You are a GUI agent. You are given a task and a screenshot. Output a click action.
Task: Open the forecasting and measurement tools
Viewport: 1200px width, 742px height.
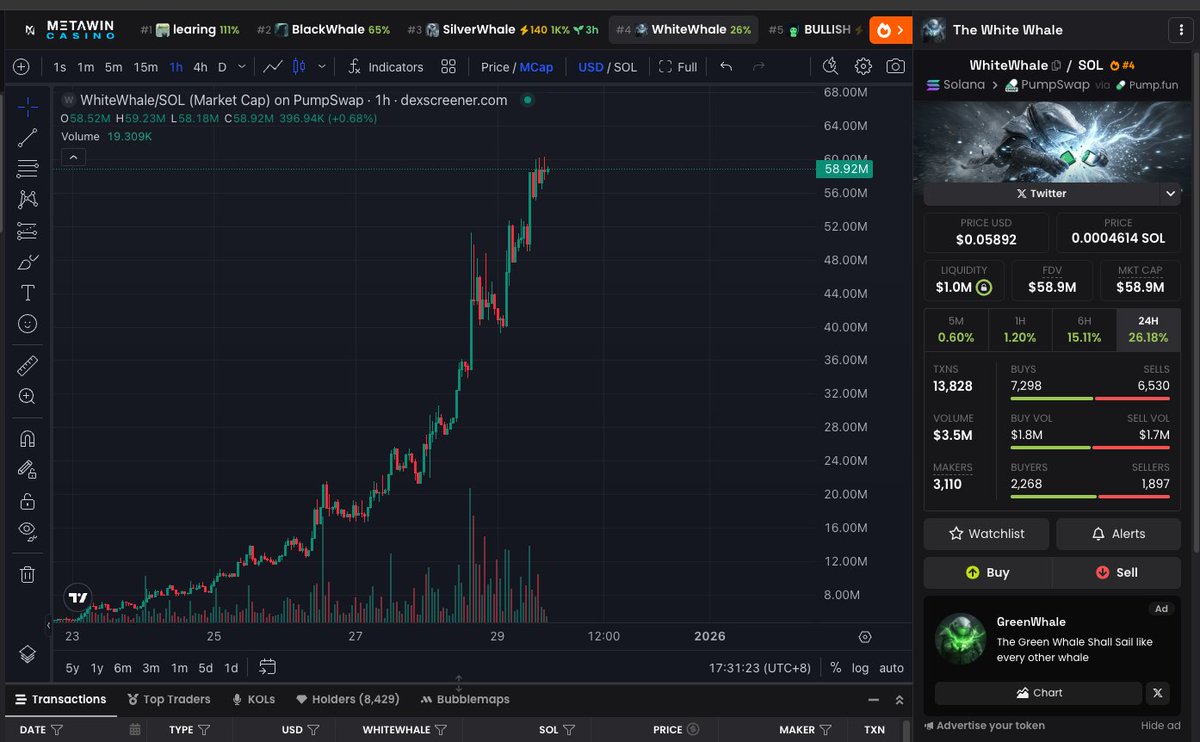(28, 231)
